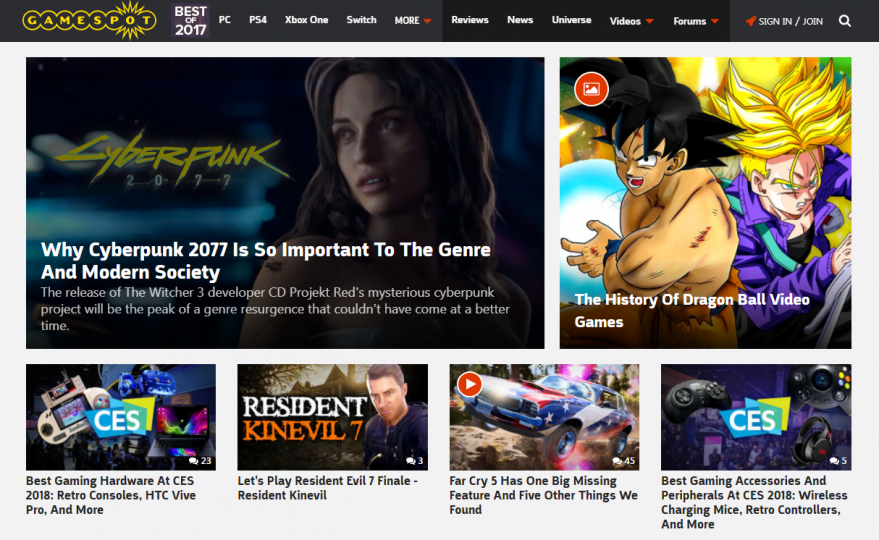Open The History Of Dragon Ball Video Games

pyautogui.click(x=692, y=311)
